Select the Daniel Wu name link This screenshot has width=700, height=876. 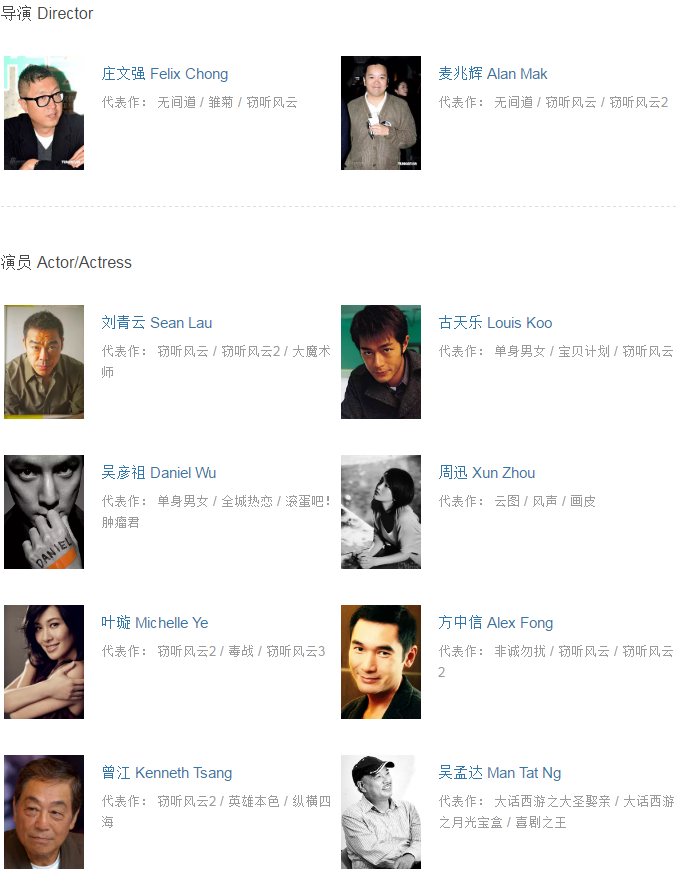click(159, 473)
